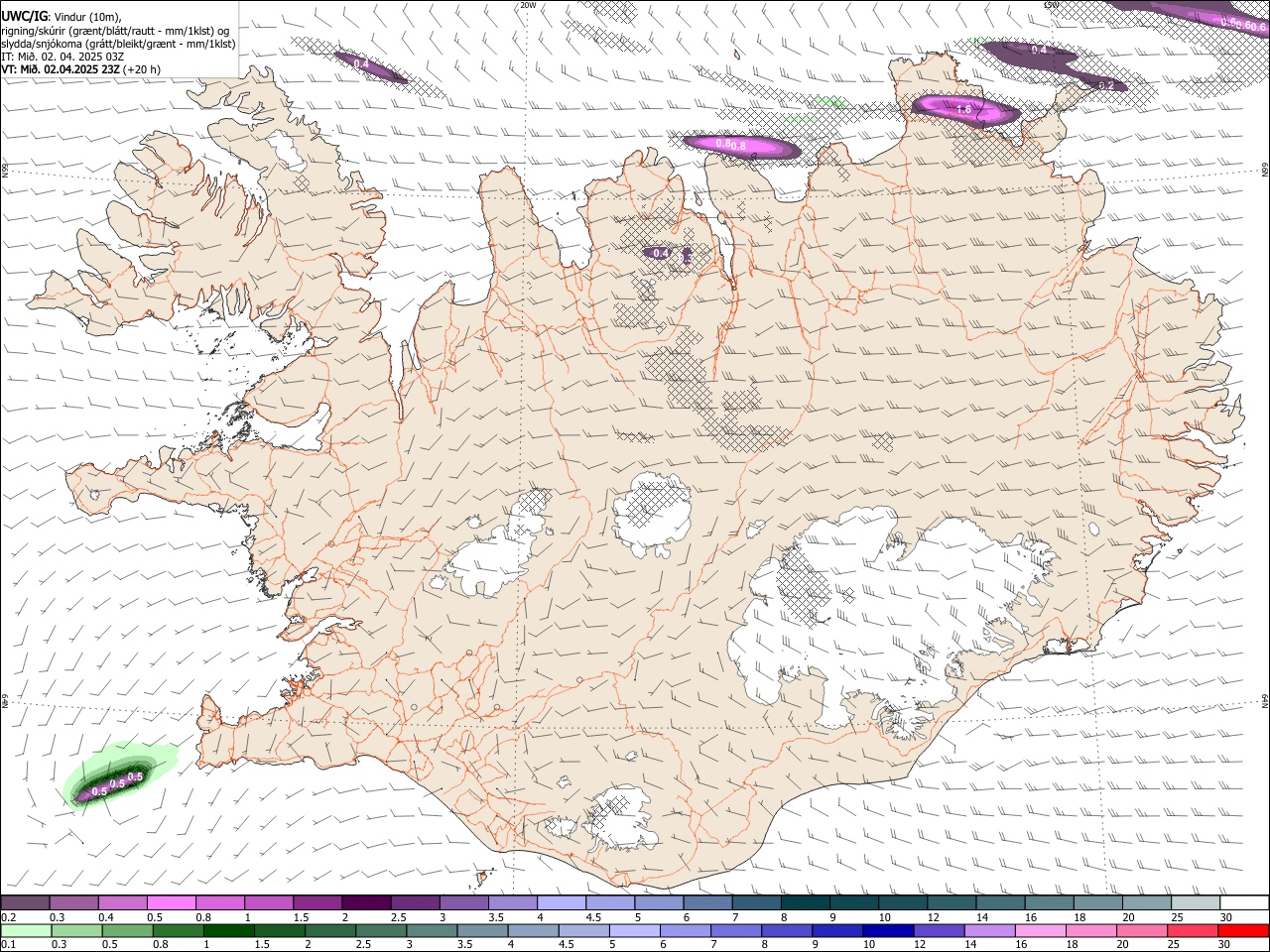Select the bright pink top-row swatch at 0.5
The image size is (1270, 952).
click(x=171, y=902)
